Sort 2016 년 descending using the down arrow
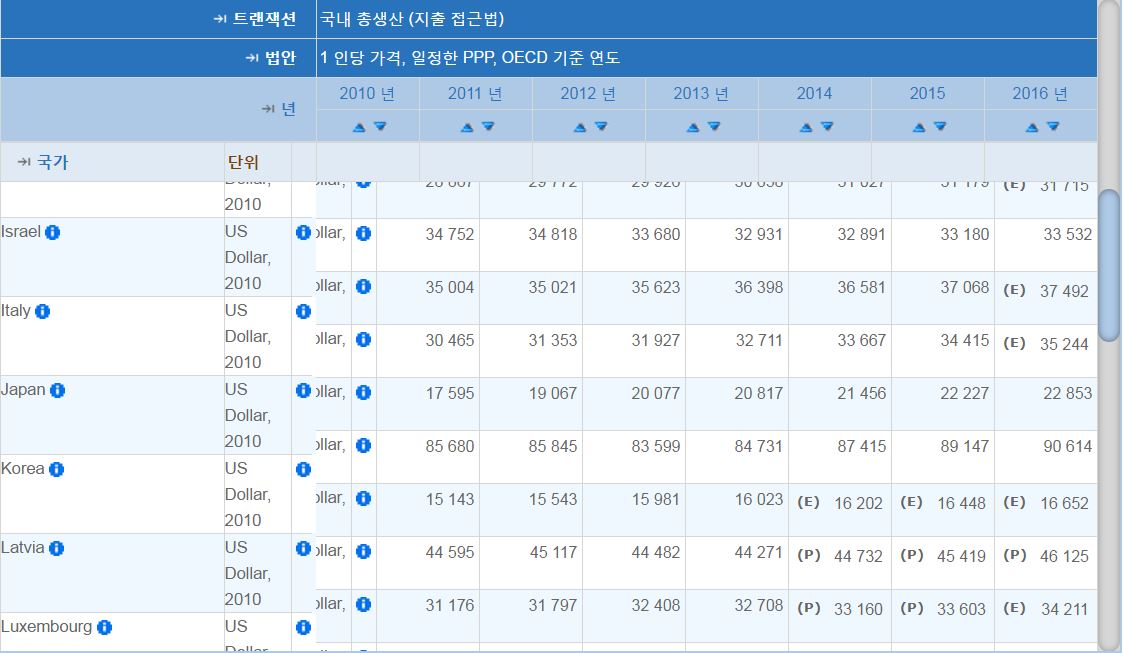Viewport: 1123px width, 653px height. 1053,127
